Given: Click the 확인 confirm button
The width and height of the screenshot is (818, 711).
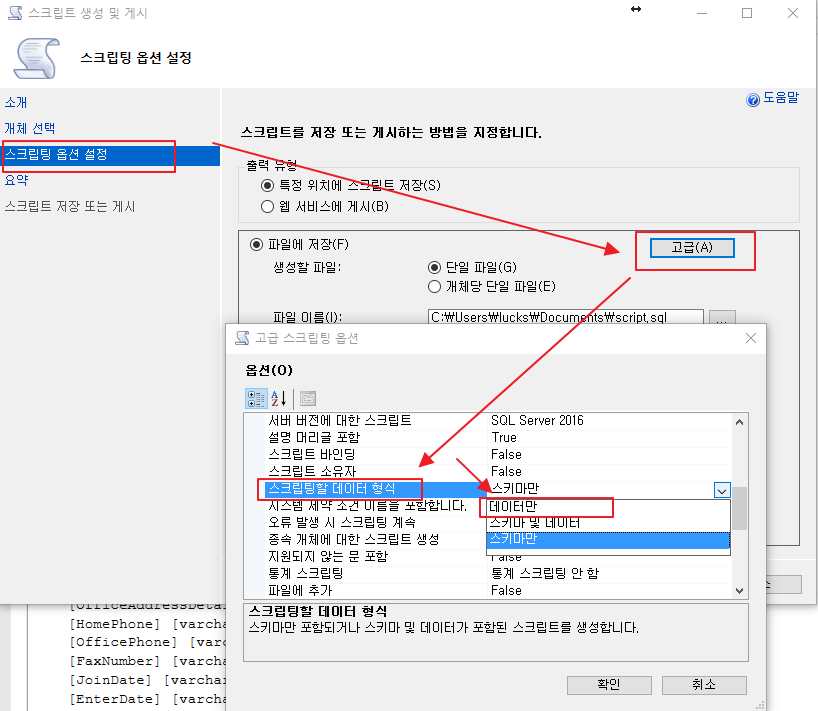Looking at the screenshot, I should point(609,685).
